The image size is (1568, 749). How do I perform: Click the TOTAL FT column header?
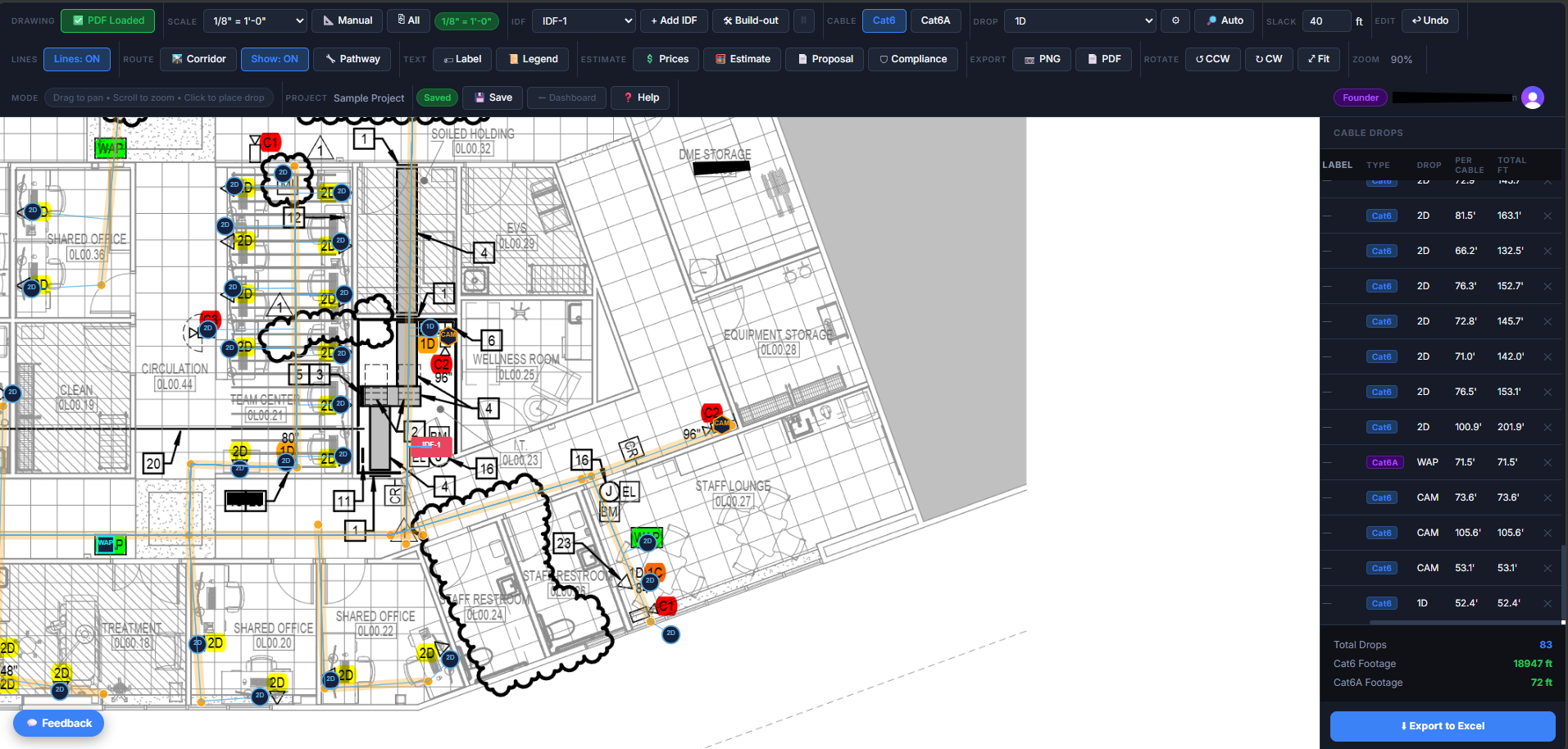click(x=1511, y=165)
